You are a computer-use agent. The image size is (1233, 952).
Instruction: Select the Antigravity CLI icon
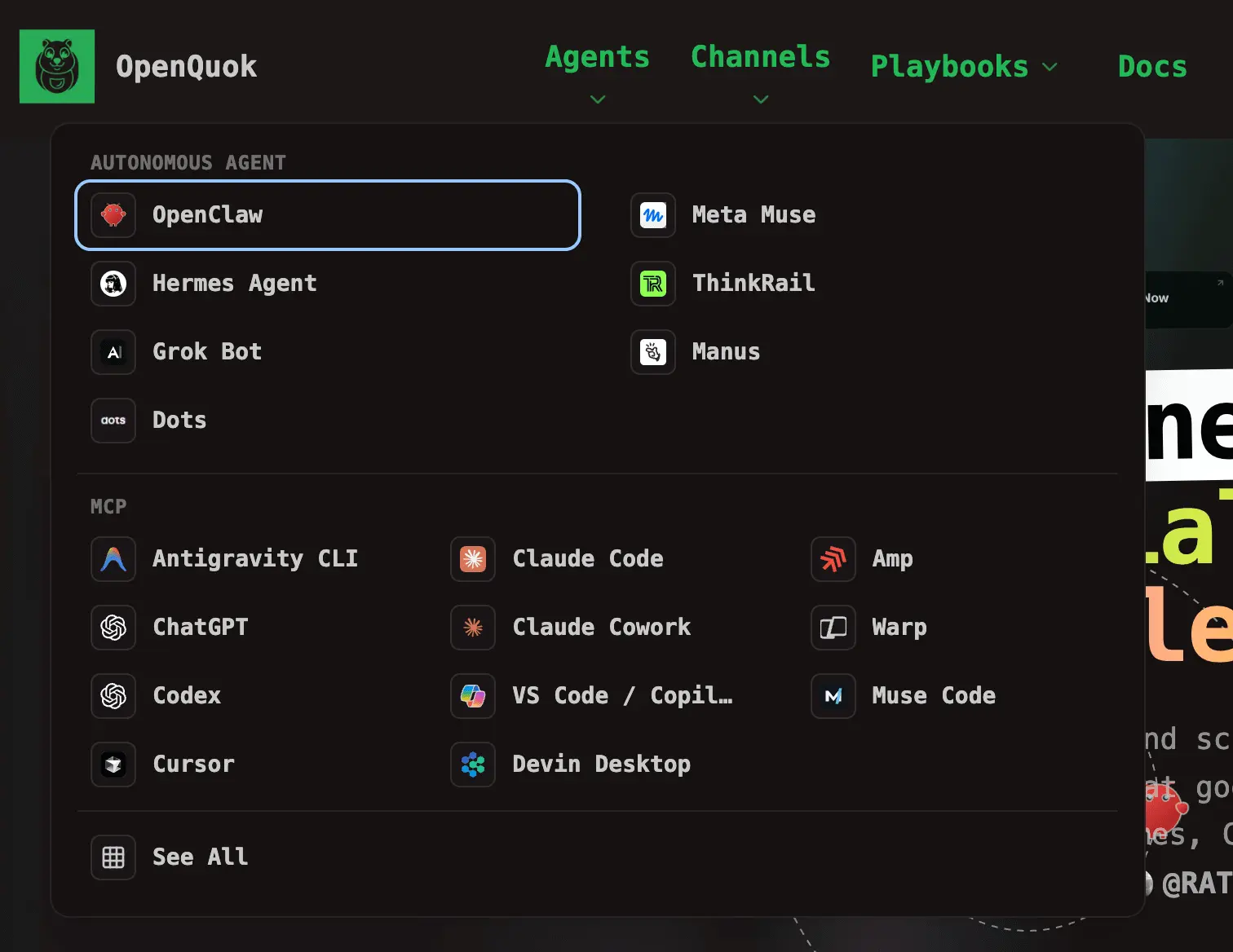click(113, 559)
